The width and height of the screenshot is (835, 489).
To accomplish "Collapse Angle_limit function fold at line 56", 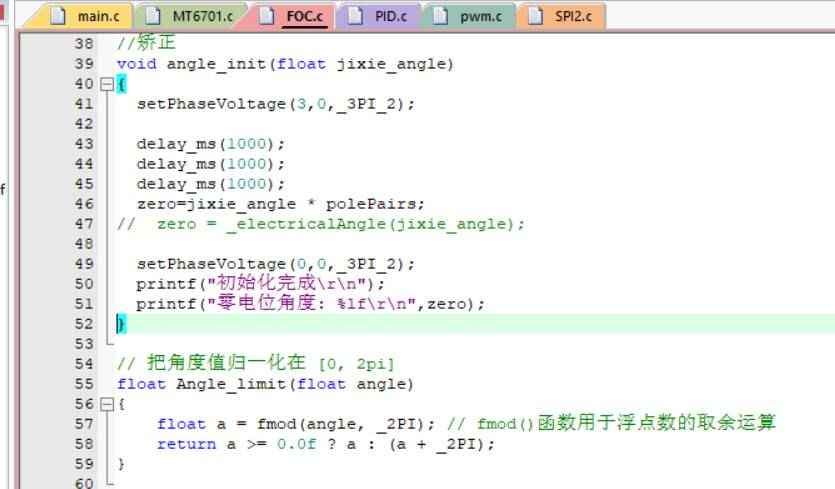I will pos(107,404).
